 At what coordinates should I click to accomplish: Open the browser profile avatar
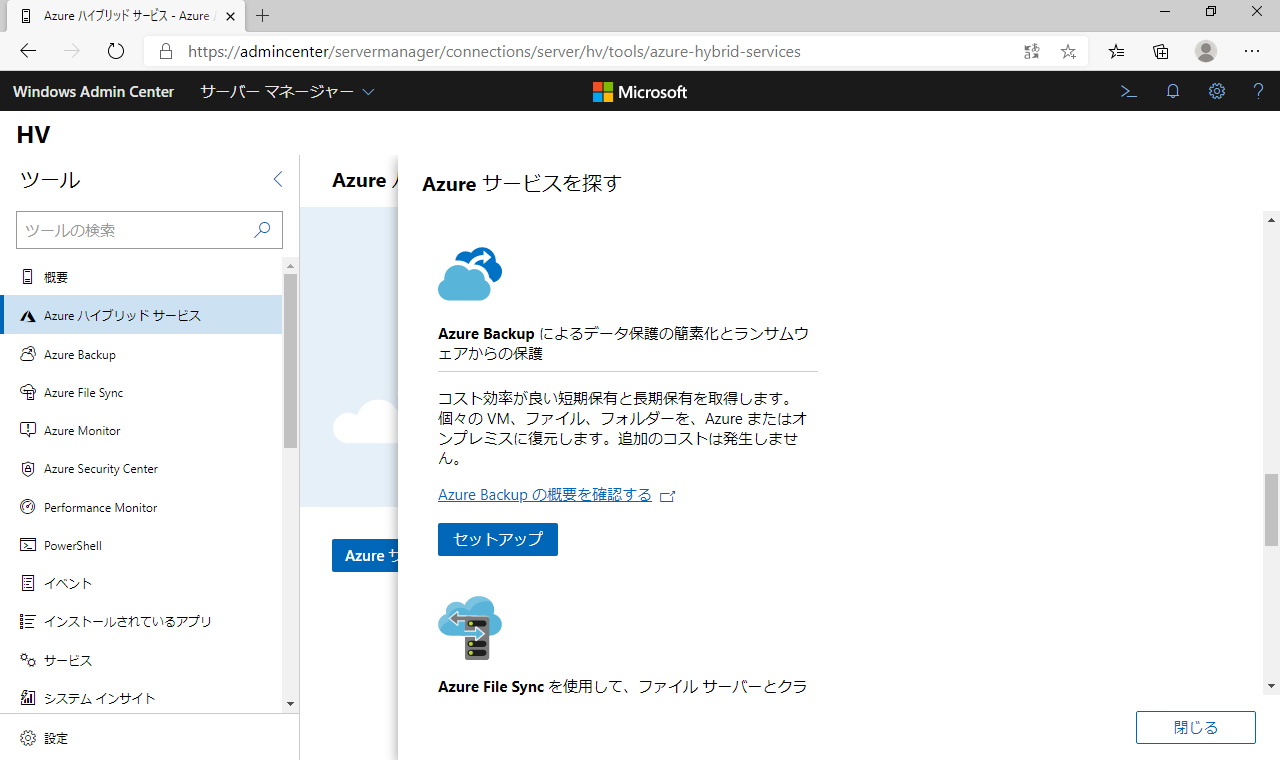click(1206, 51)
